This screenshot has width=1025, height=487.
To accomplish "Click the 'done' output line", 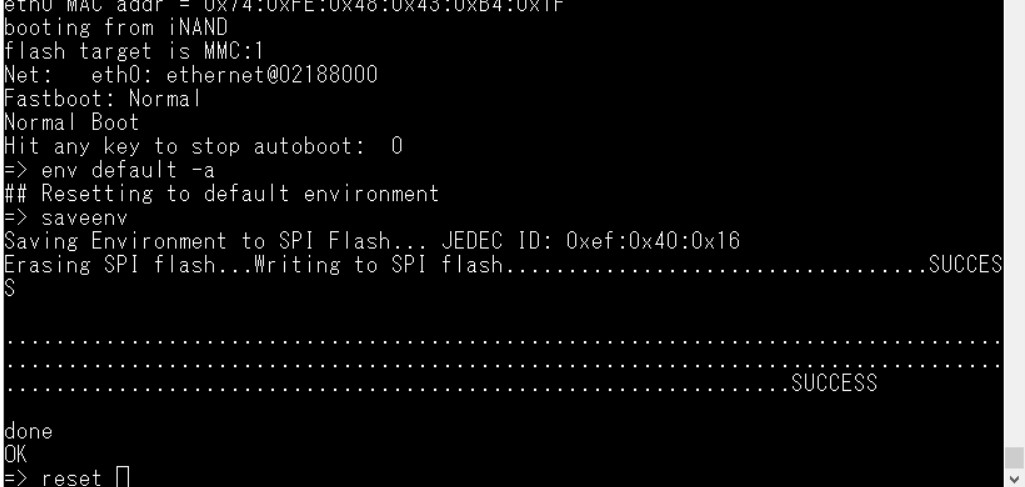I will pyautogui.click(x=28, y=432).
